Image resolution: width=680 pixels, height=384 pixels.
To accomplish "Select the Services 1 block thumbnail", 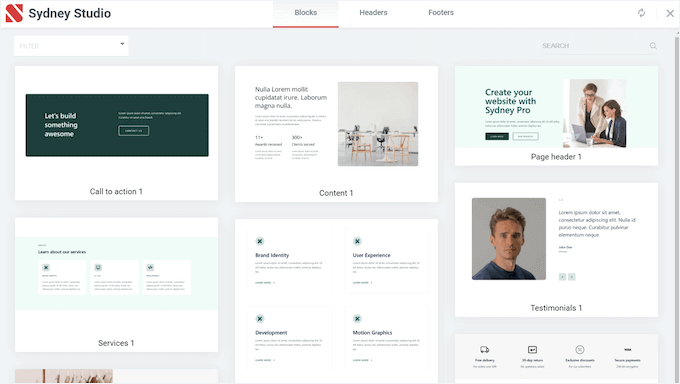I will 116,284.
